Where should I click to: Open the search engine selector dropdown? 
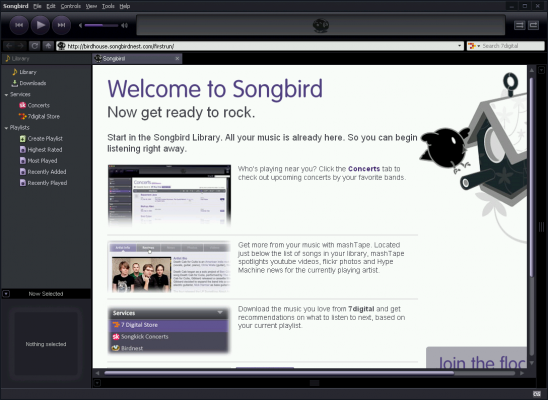point(474,46)
